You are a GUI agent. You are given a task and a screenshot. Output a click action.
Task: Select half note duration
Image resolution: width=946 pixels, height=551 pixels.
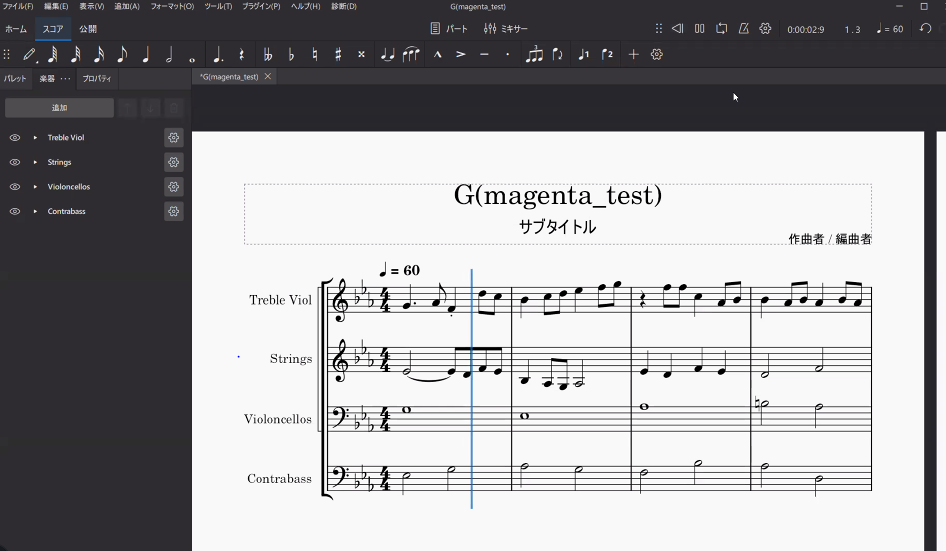[x=169, y=55]
